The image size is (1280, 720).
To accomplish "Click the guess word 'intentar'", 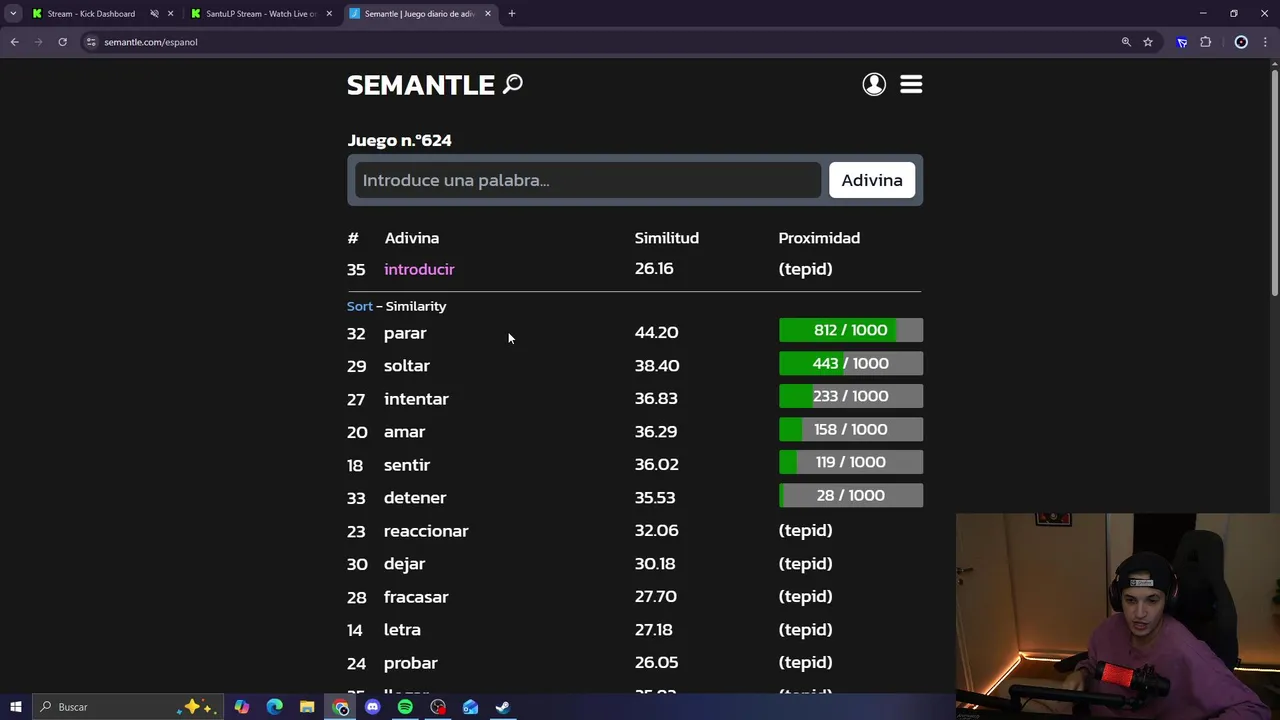I will [x=416, y=399].
